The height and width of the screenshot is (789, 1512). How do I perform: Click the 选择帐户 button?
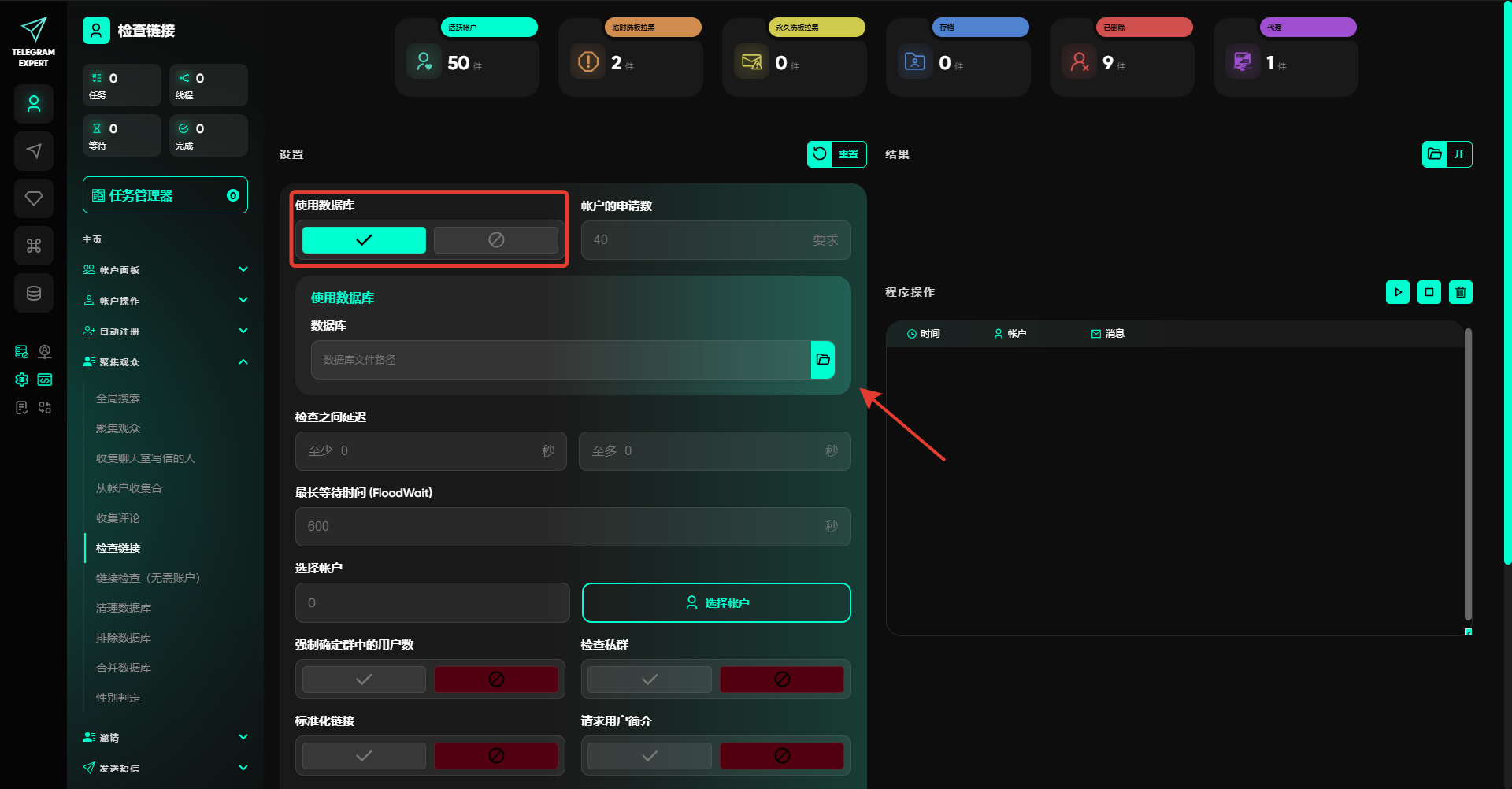coord(716,603)
